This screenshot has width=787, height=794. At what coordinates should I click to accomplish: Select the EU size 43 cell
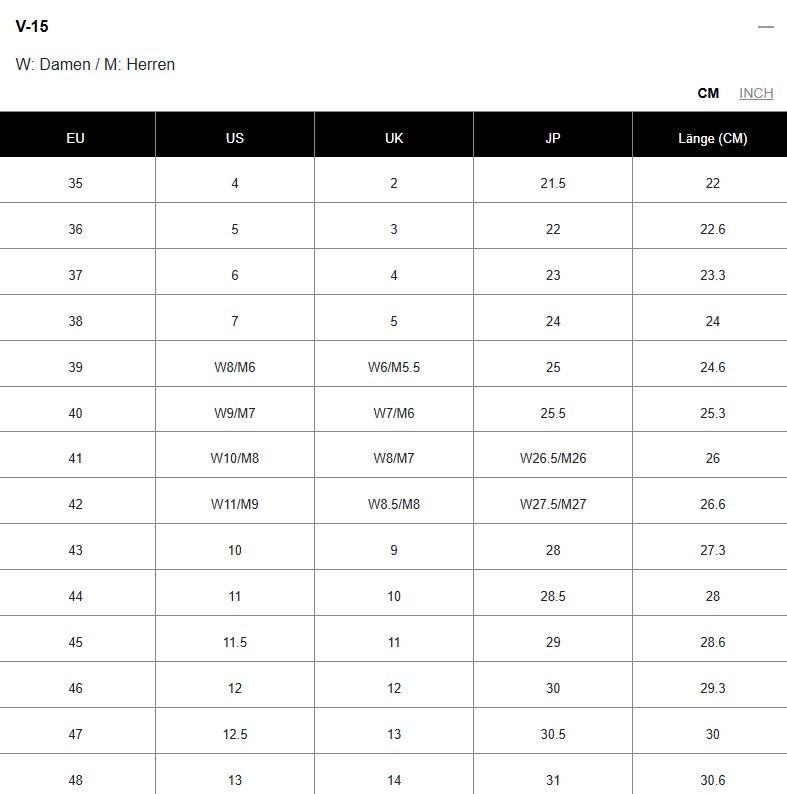point(76,550)
